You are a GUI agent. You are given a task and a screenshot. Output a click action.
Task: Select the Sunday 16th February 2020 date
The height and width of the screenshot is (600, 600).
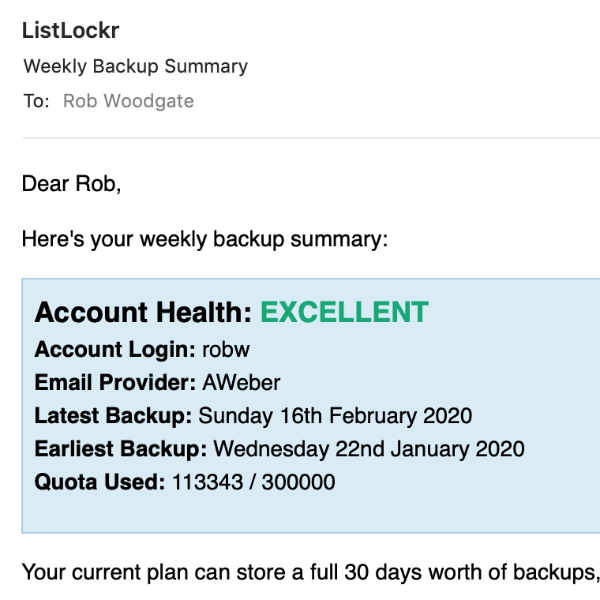click(x=335, y=416)
